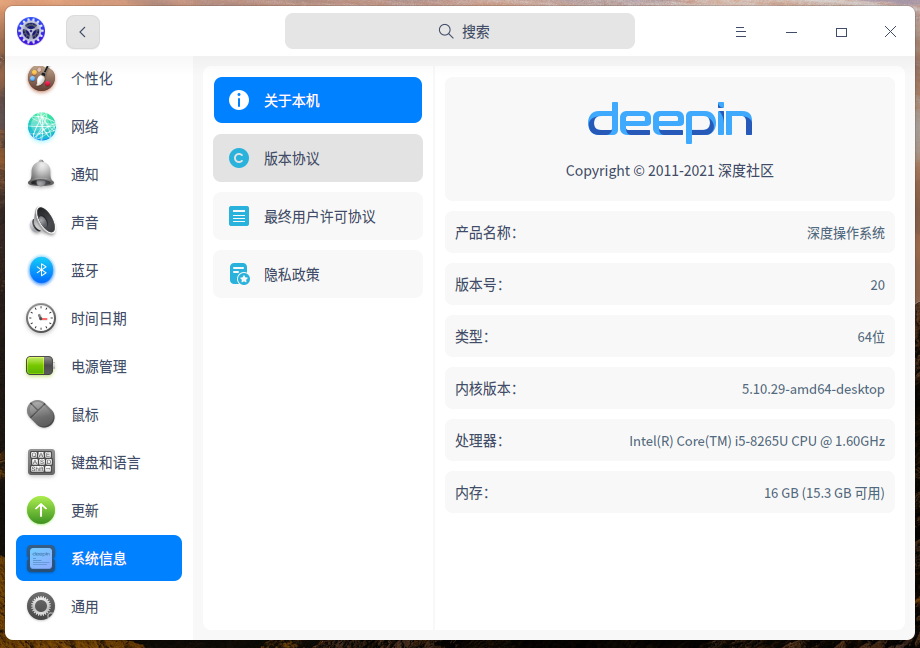This screenshot has width=920, height=648.
Task: Open 鼠标 settings label
Action: (x=85, y=415)
